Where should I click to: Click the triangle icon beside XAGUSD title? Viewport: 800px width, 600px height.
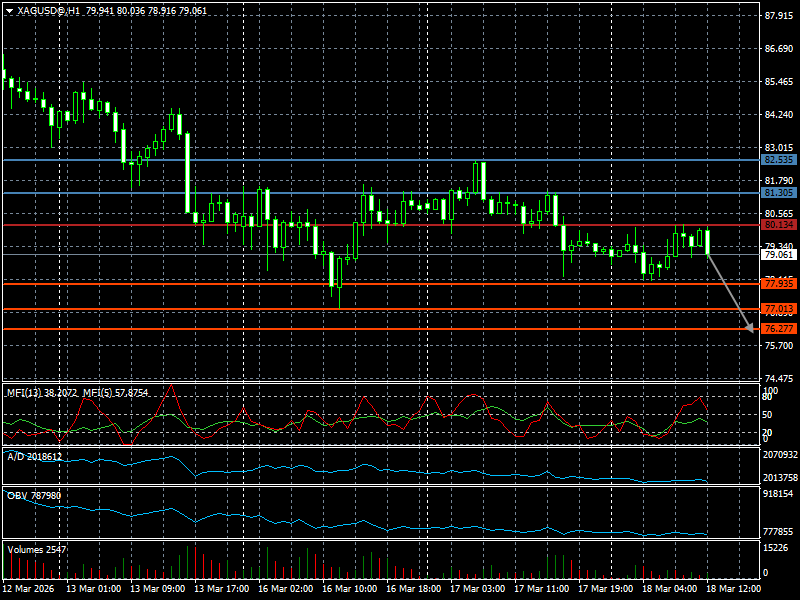tap(9, 10)
